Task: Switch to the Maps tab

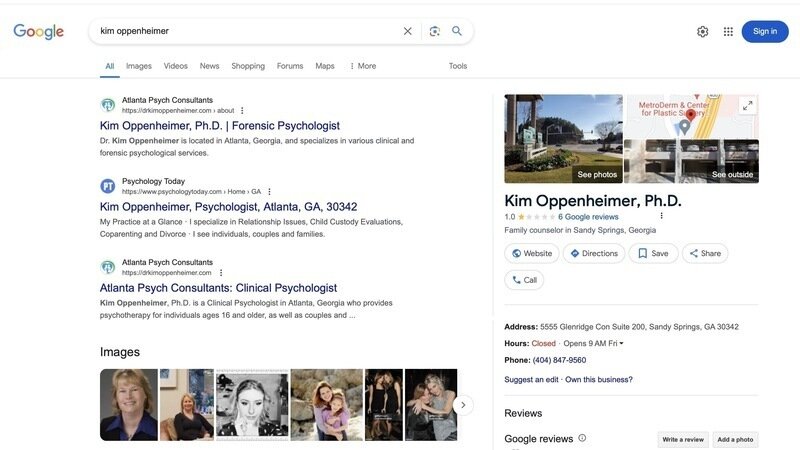Action: click(x=325, y=66)
